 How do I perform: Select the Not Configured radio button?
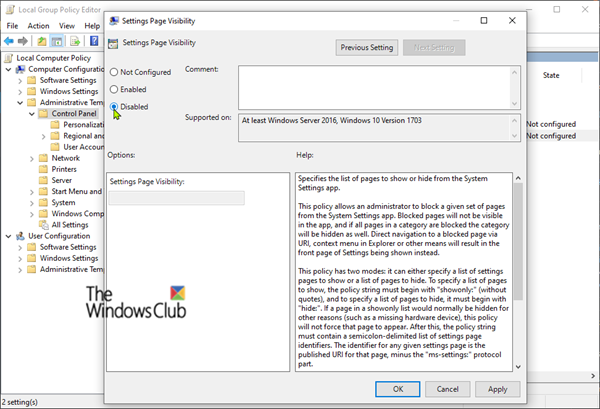click(x=114, y=72)
